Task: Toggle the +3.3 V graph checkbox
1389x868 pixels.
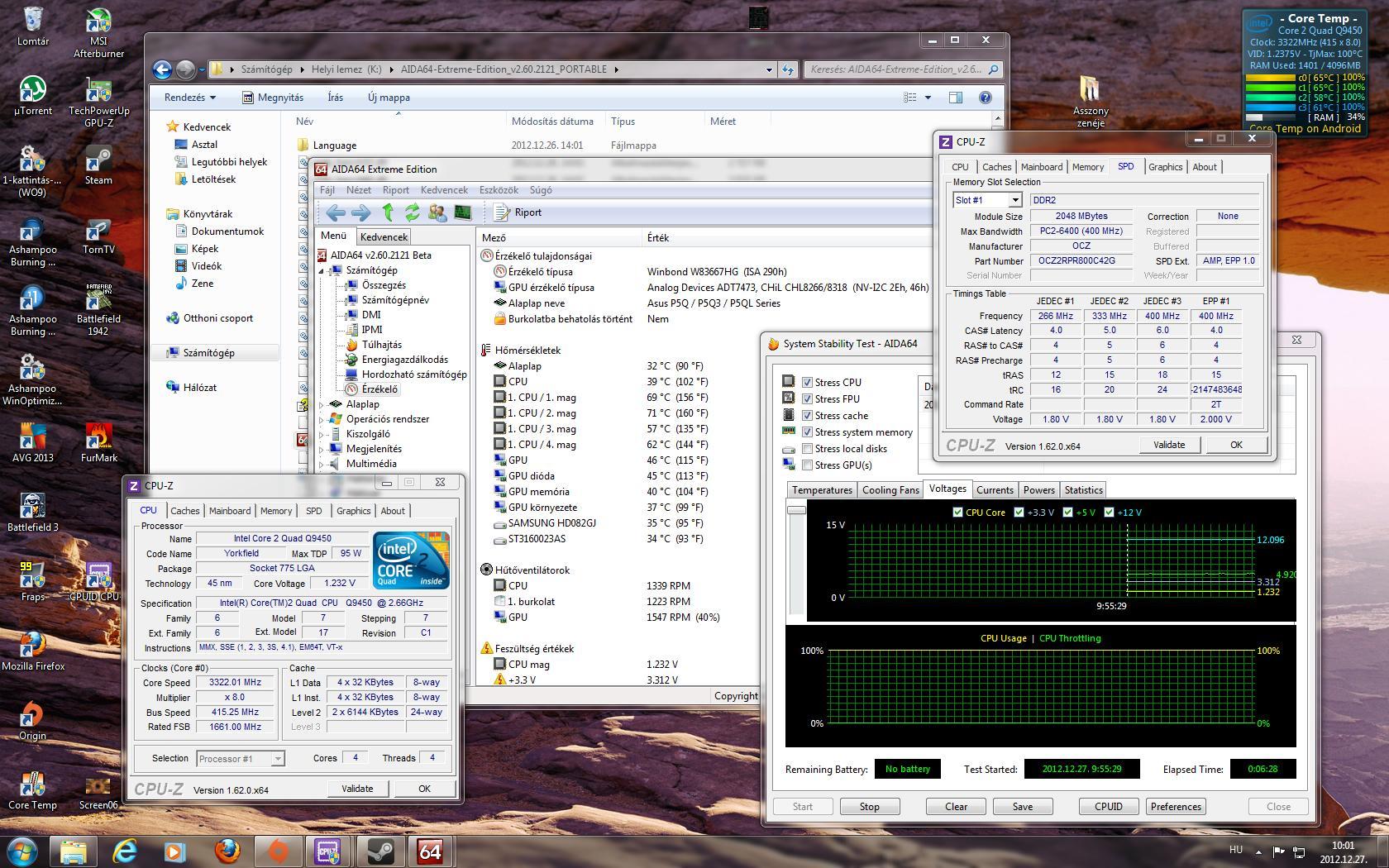Action: pyautogui.click(x=1019, y=513)
